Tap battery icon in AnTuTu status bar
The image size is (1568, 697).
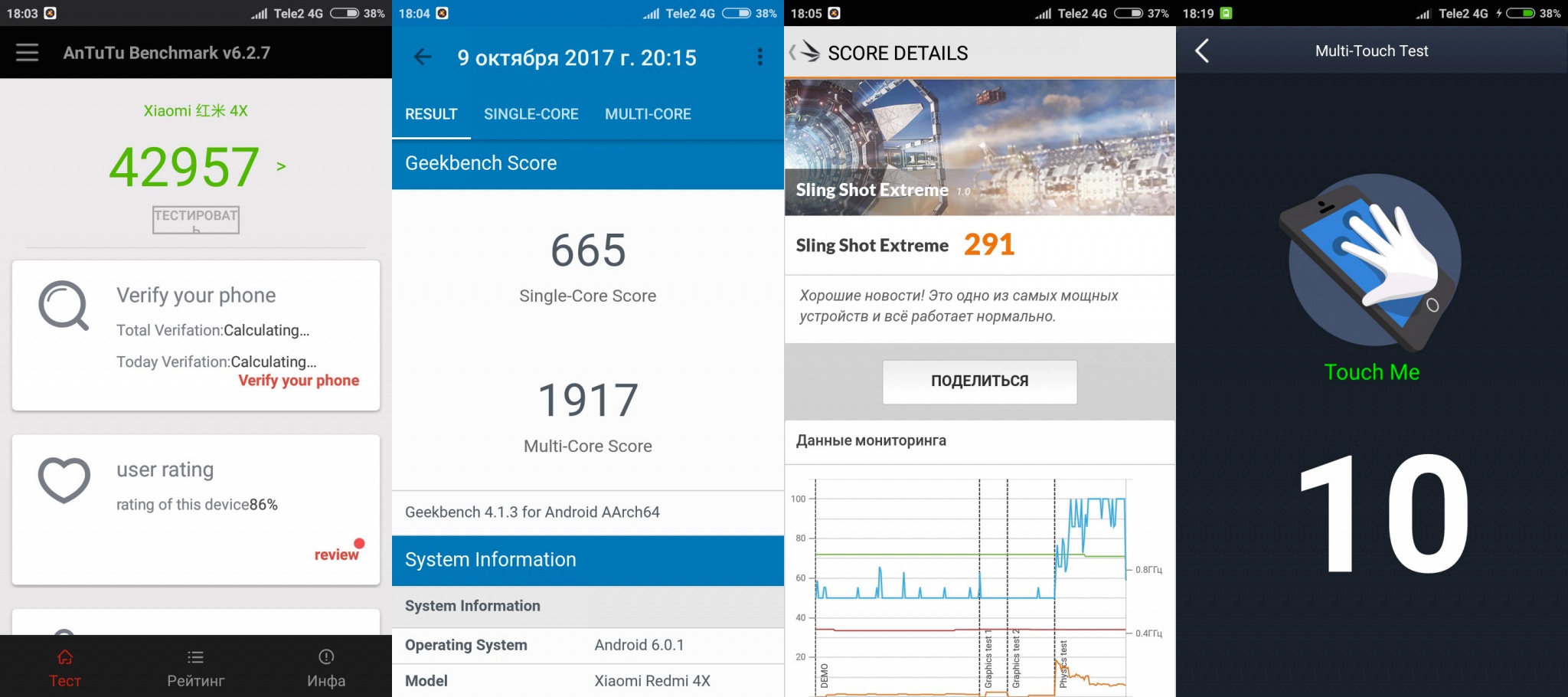[x=345, y=13]
